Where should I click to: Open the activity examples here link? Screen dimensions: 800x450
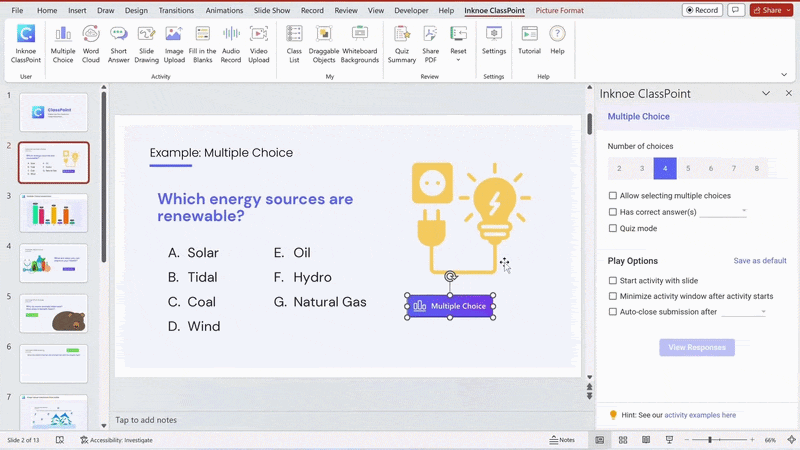click(700, 415)
